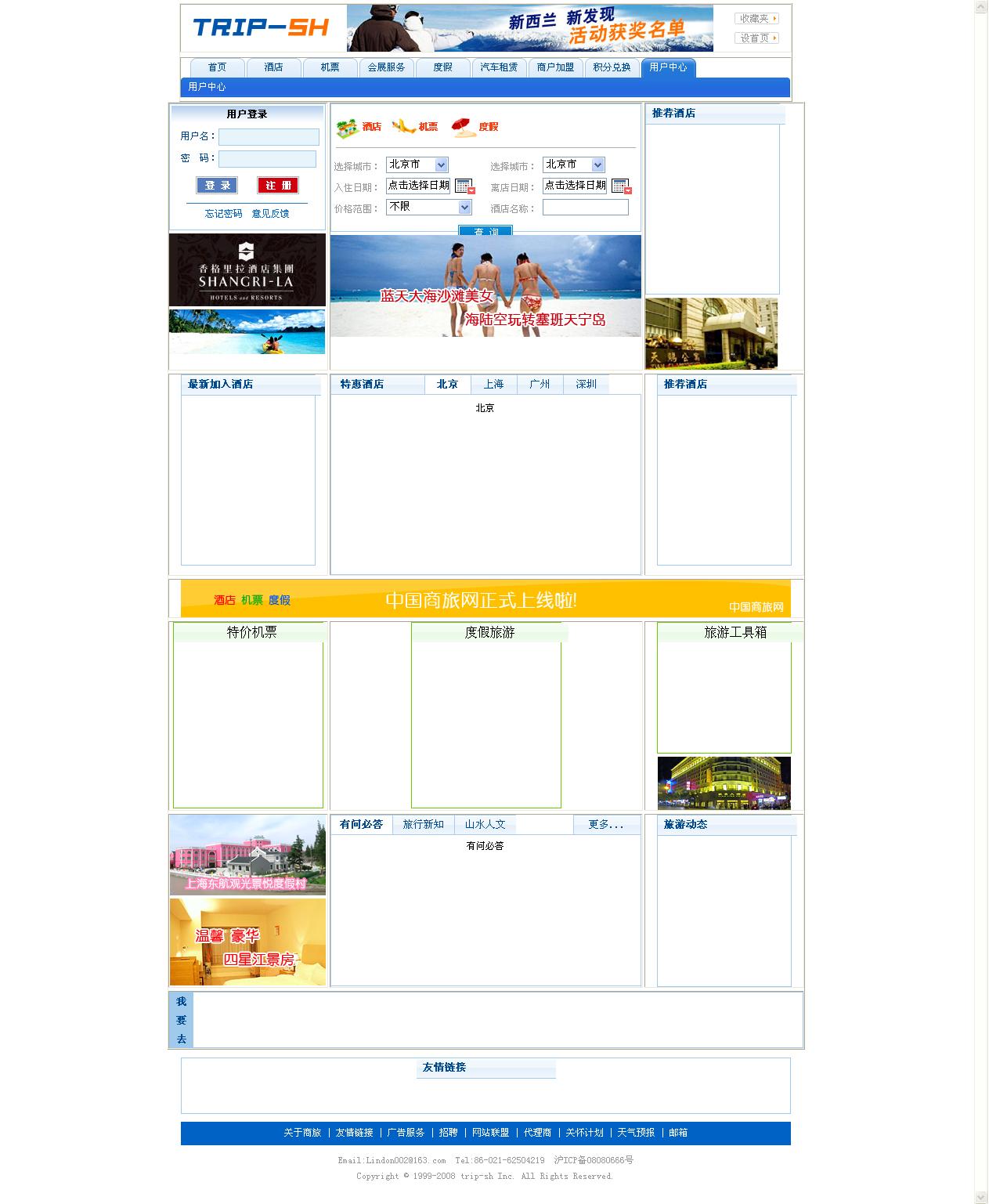Open the price range (价格范围) dropdown
This screenshot has width=989, height=1204.
coord(464,207)
